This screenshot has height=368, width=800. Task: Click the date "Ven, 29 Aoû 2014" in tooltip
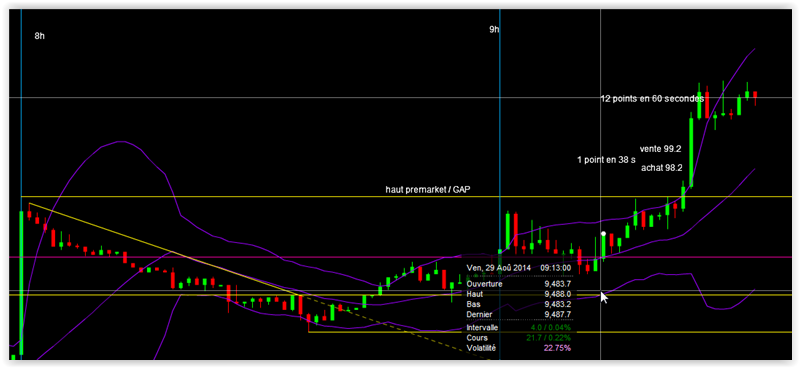tap(498, 267)
